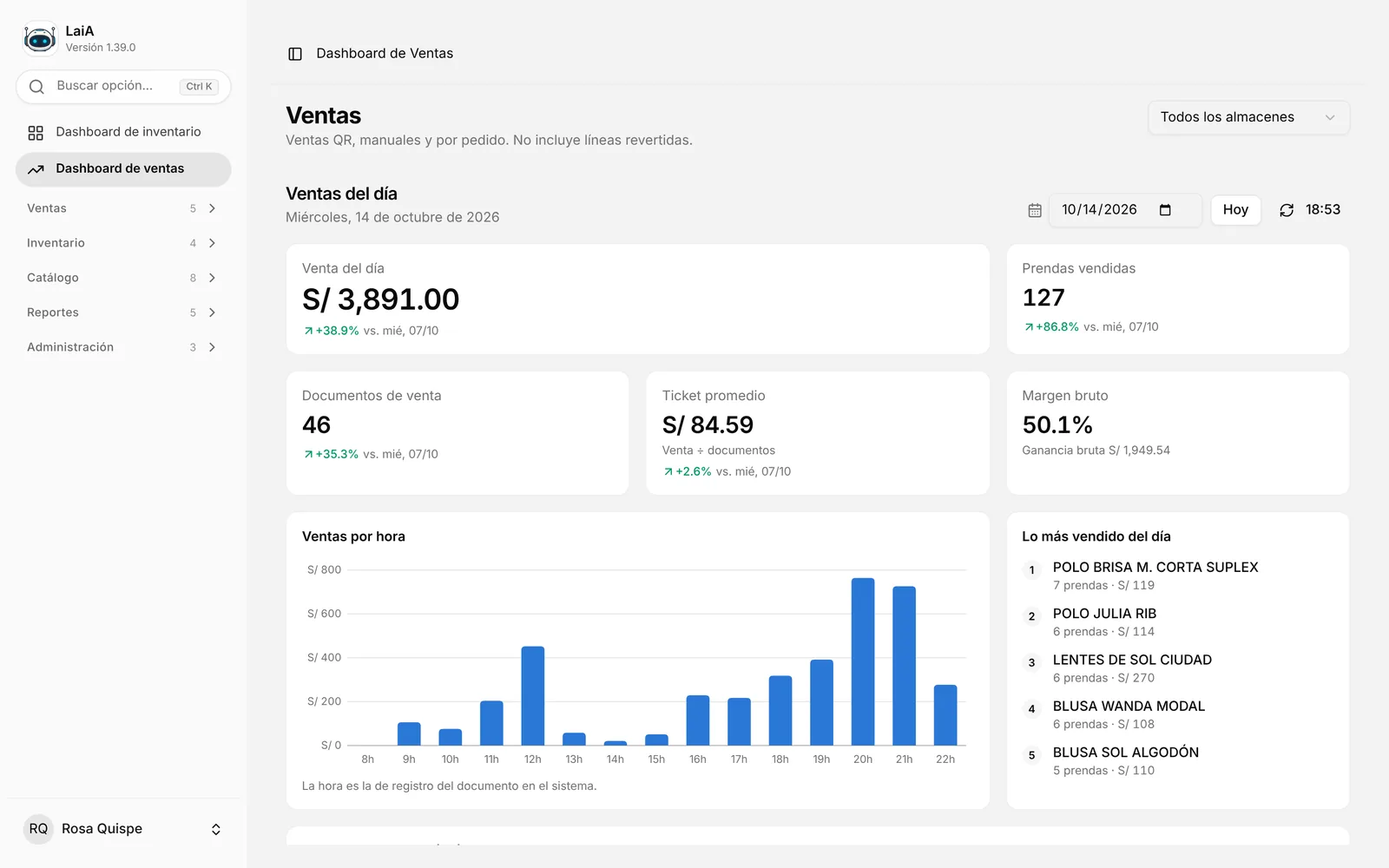1389x868 pixels.
Task: Click the Versión 1.39.0 label
Action: pos(101,48)
